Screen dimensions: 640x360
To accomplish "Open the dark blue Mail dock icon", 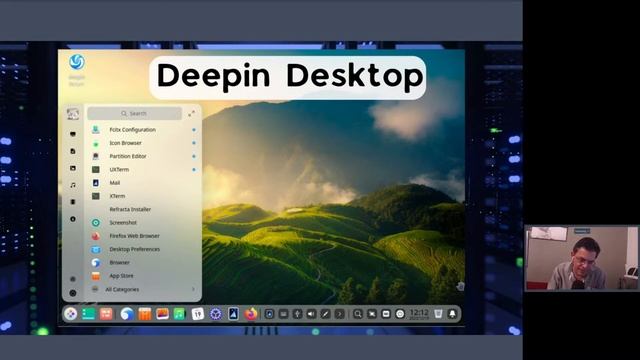I will [233, 314].
